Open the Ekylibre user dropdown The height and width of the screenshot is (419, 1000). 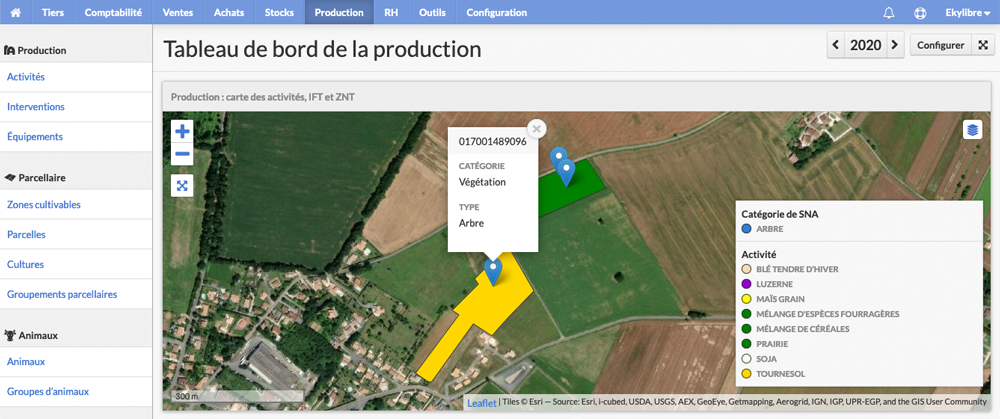(967, 12)
